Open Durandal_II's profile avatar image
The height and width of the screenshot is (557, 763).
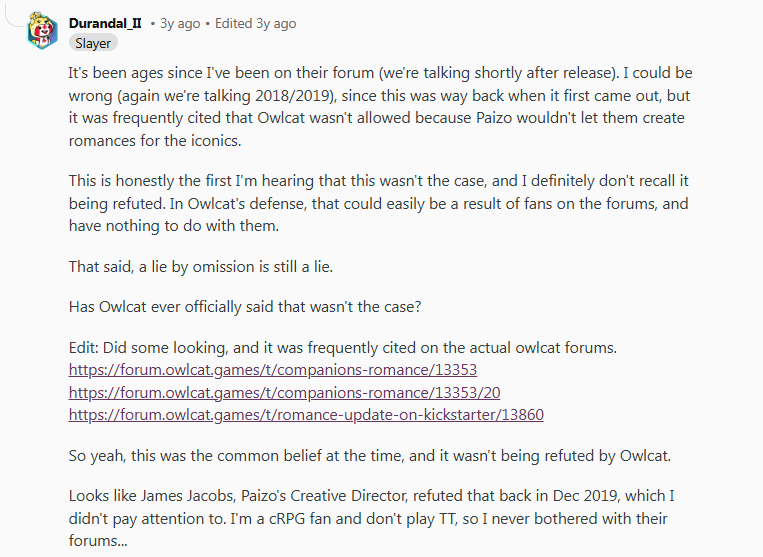click(42, 31)
